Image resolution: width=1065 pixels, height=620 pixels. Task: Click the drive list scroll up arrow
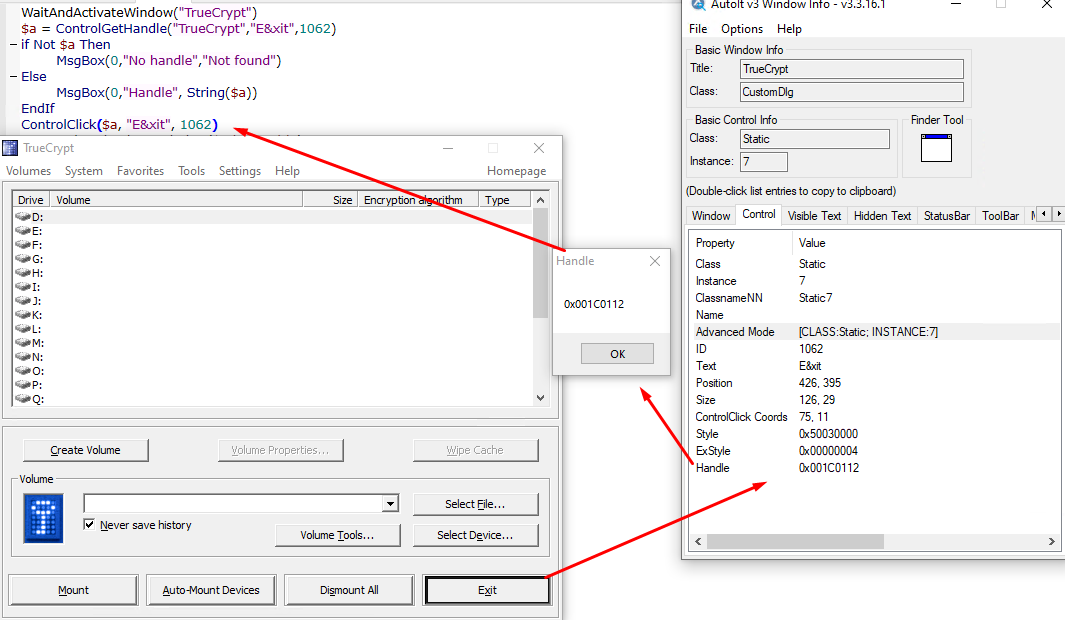(541, 200)
